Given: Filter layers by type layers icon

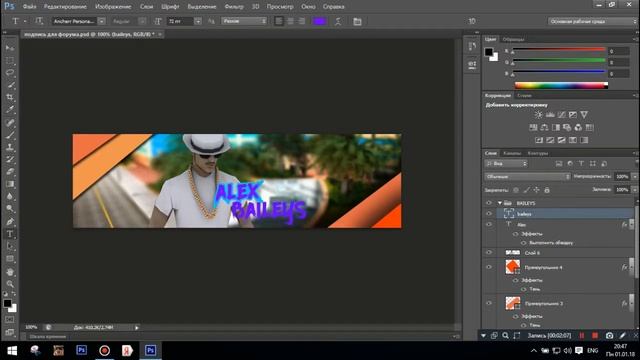Looking at the screenshot, I should pyautogui.click(x=581, y=164).
